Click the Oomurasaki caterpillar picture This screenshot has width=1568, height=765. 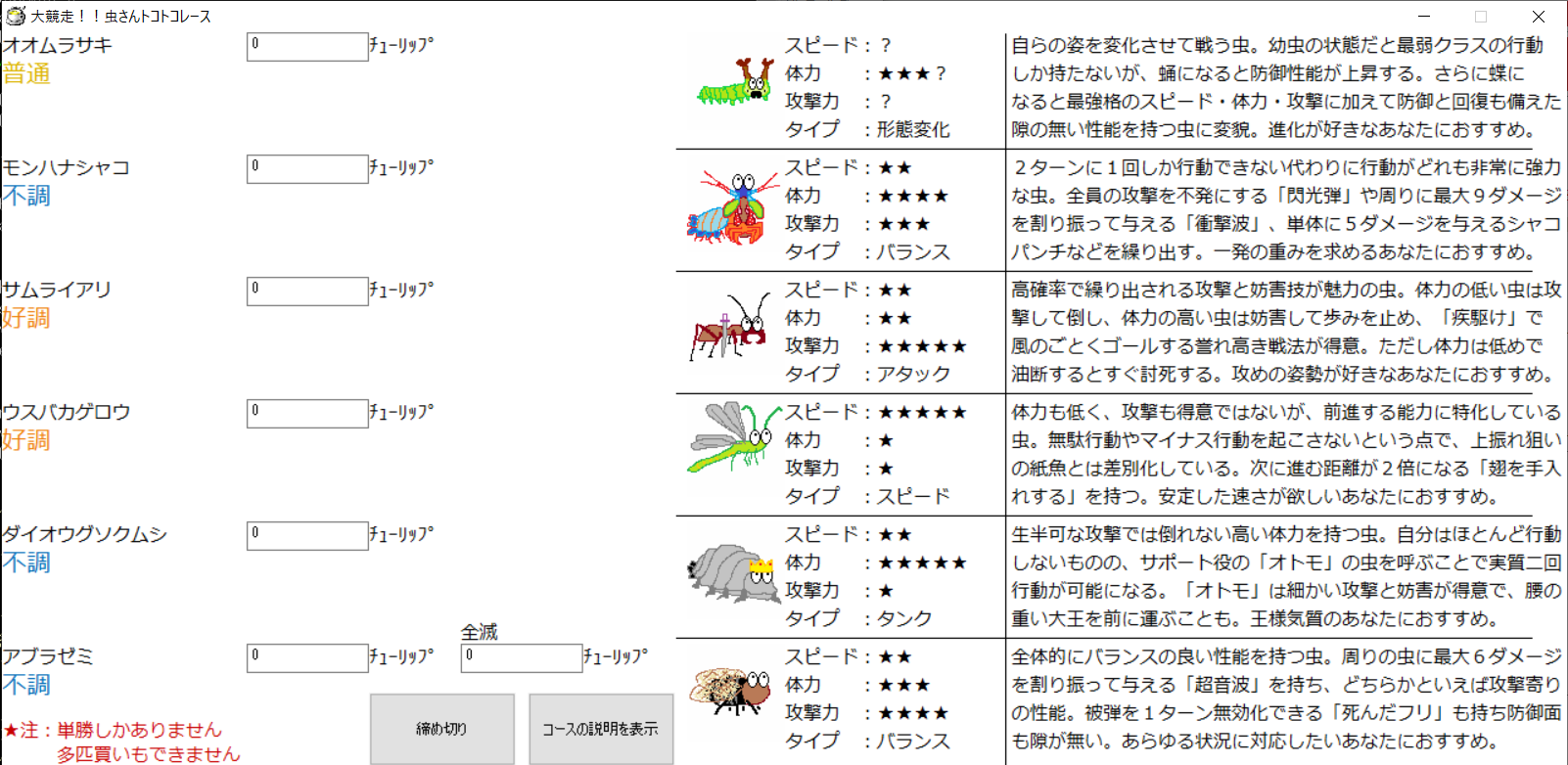[734, 85]
